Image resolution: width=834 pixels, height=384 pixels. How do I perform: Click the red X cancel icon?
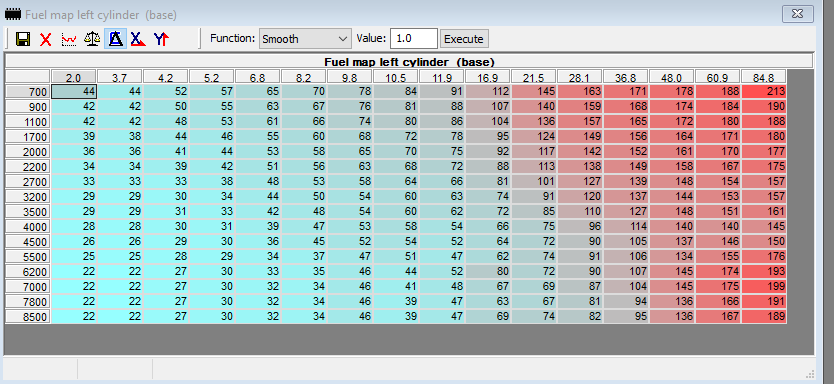tap(46, 39)
